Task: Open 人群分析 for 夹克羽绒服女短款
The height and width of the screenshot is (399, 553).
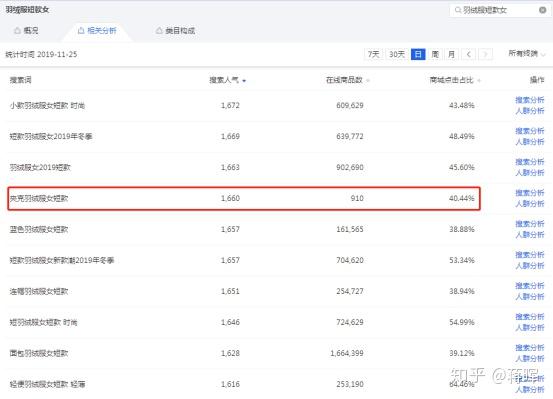Action: (x=529, y=204)
